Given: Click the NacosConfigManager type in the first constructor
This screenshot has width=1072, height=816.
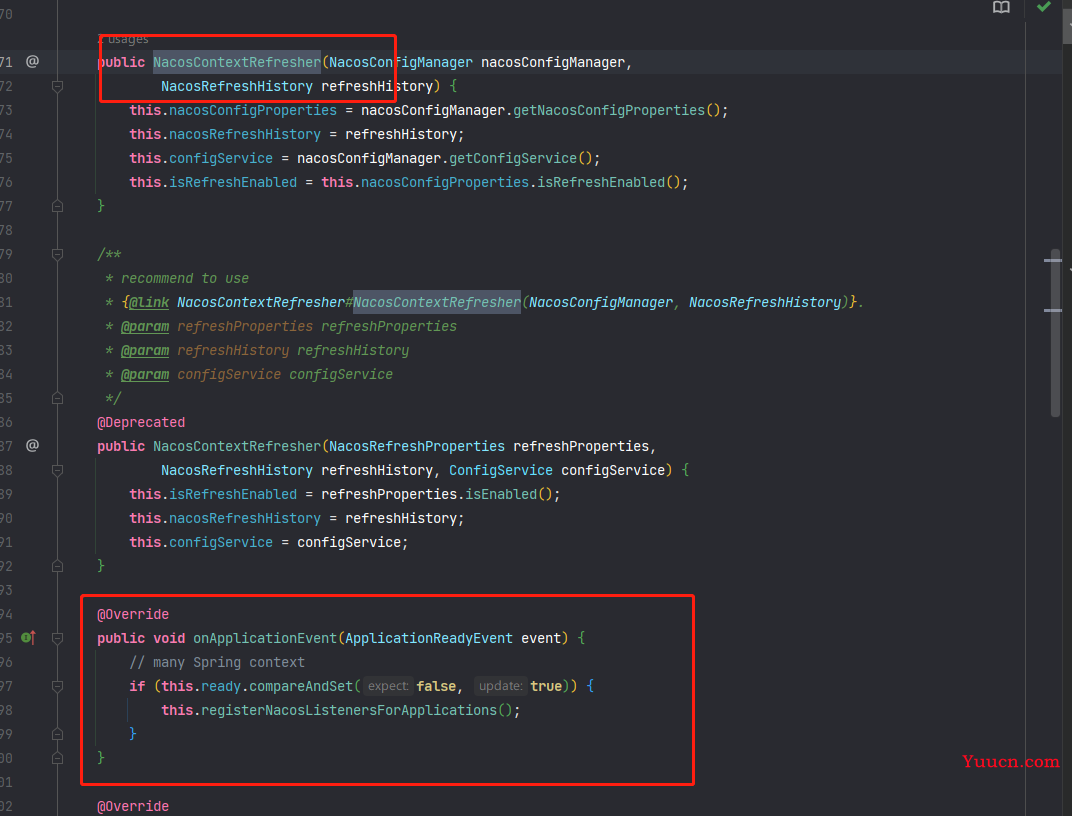Looking at the screenshot, I should tap(401, 62).
